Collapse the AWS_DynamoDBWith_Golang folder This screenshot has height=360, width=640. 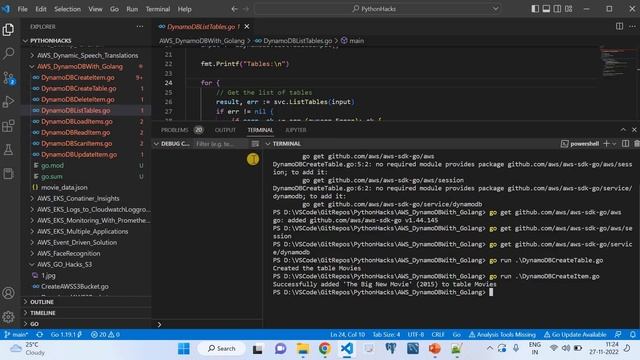click(x=80, y=67)
